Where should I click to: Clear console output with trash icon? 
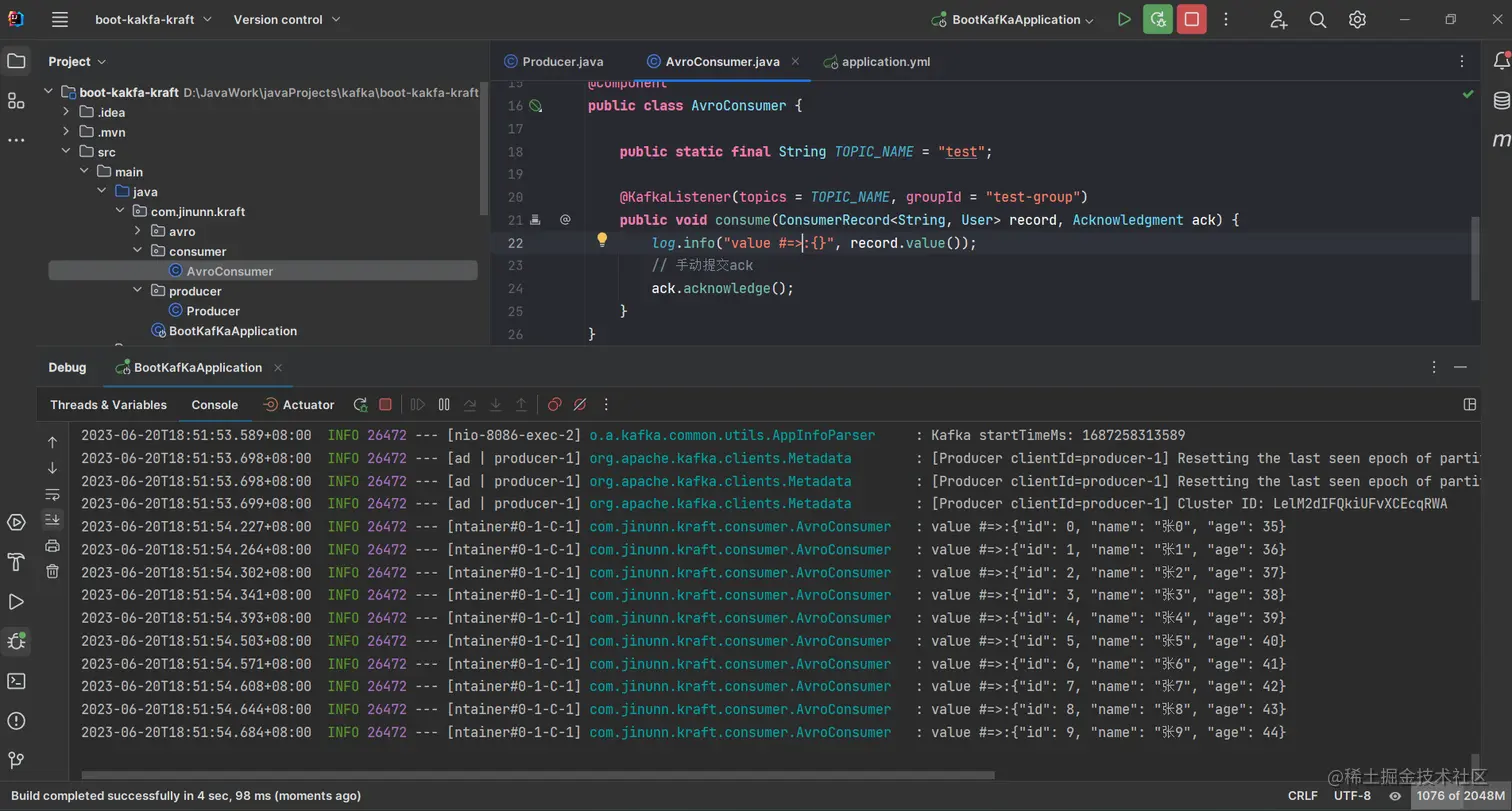(x=53, y=571)
